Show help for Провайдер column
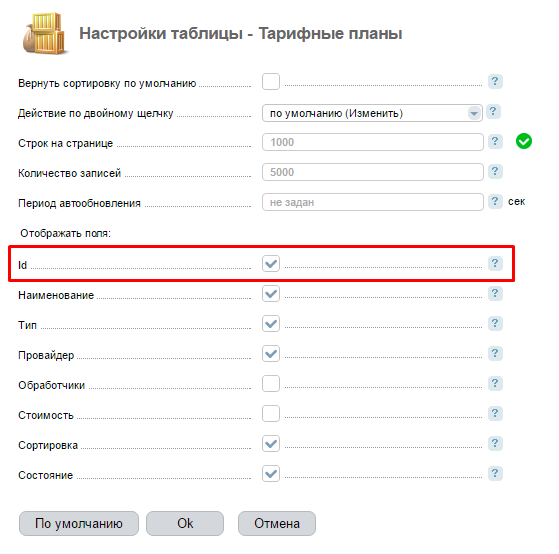 pos(495,353)
